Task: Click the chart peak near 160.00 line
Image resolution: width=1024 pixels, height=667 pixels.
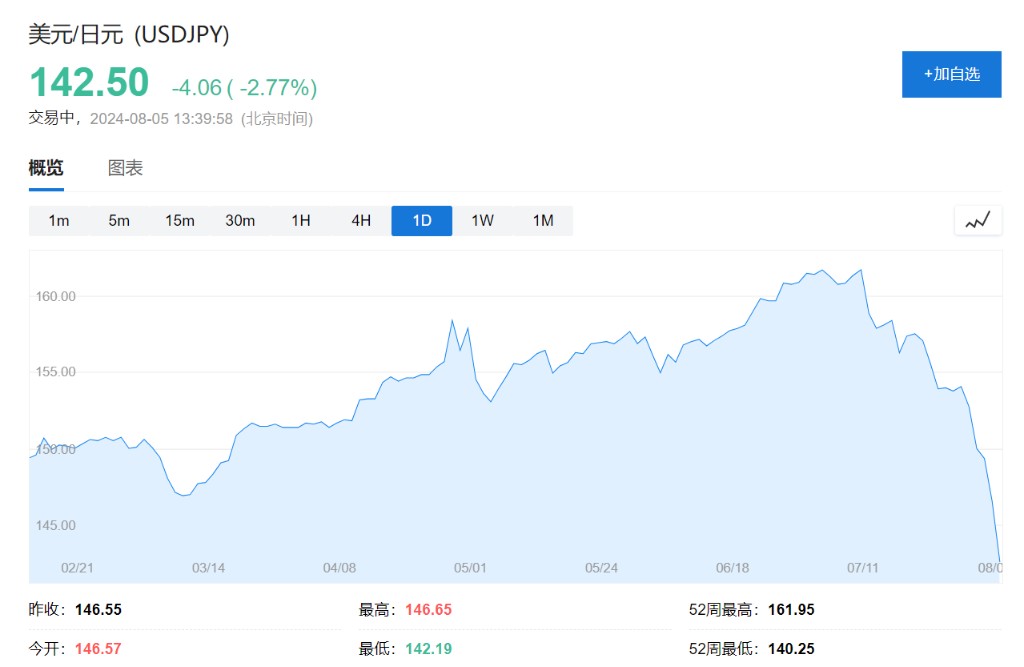Action: (822, 271)
